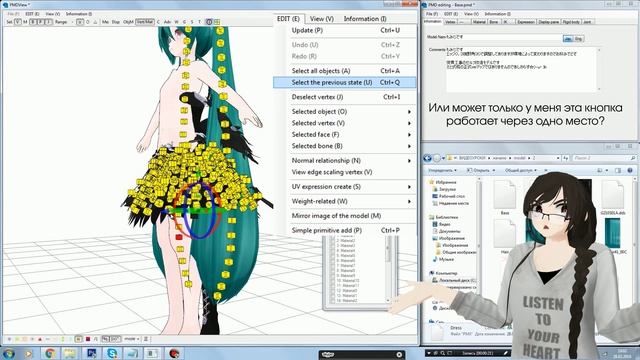Screen dimensions: 640x360
Task: Click the Jap language button
Action: point(568,39)
